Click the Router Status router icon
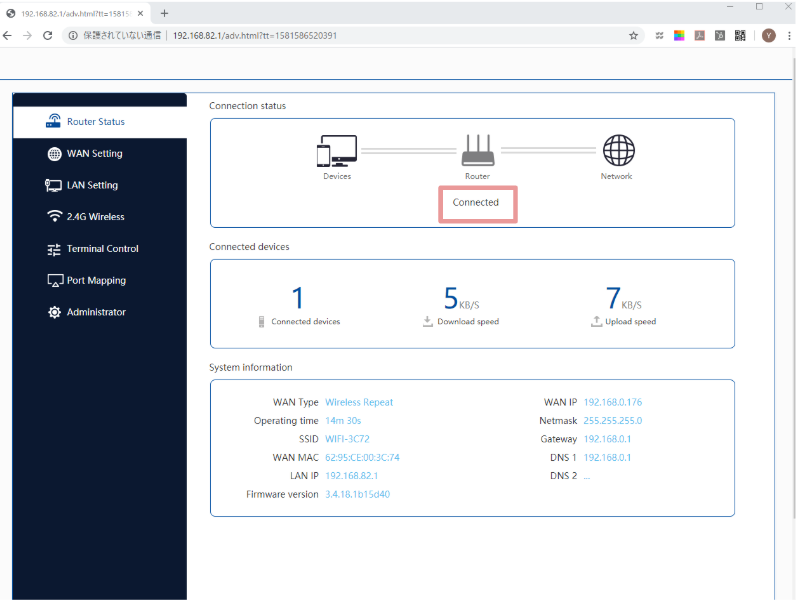 (x=53, y=121)
